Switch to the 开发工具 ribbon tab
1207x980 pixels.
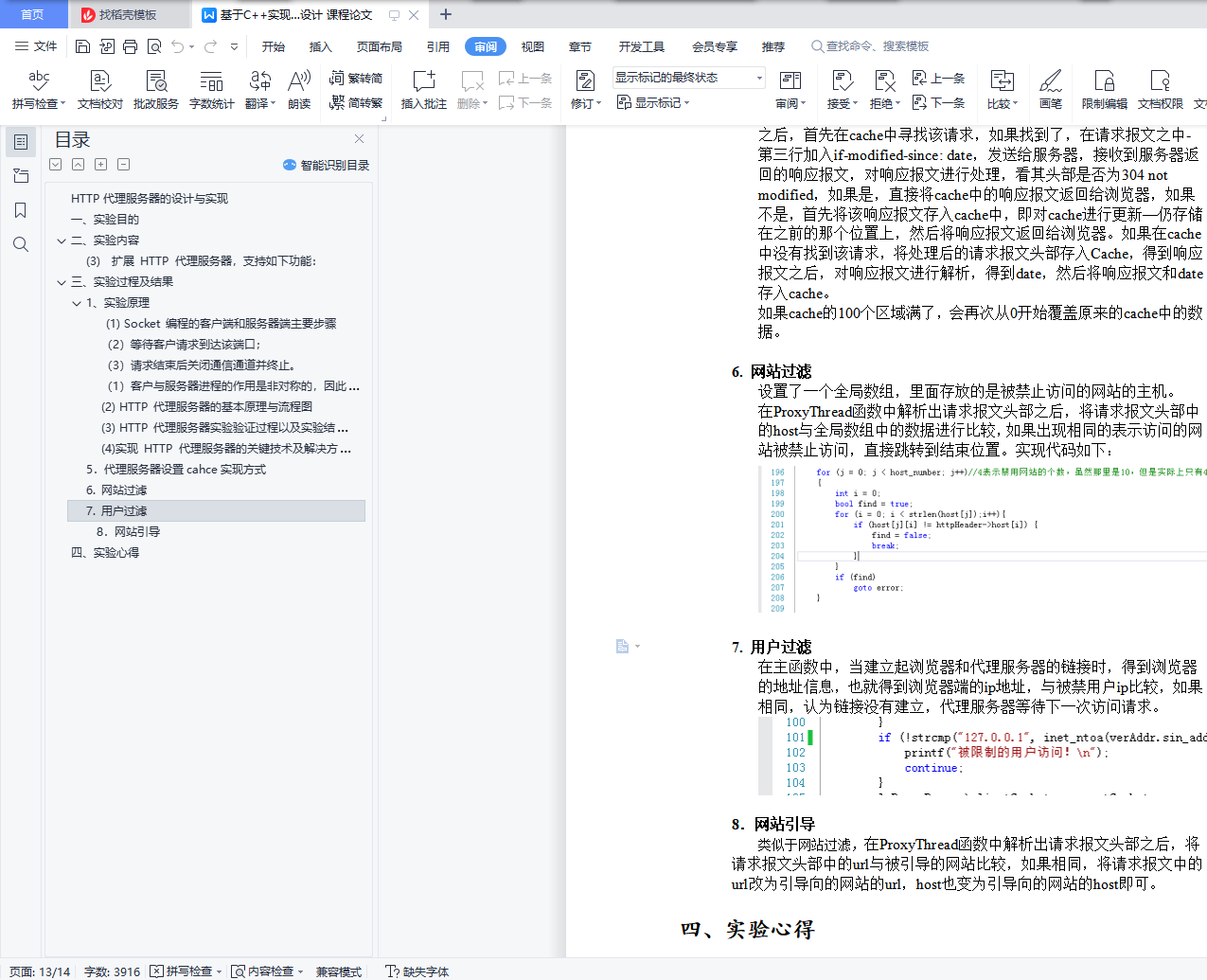coord(642,46)
